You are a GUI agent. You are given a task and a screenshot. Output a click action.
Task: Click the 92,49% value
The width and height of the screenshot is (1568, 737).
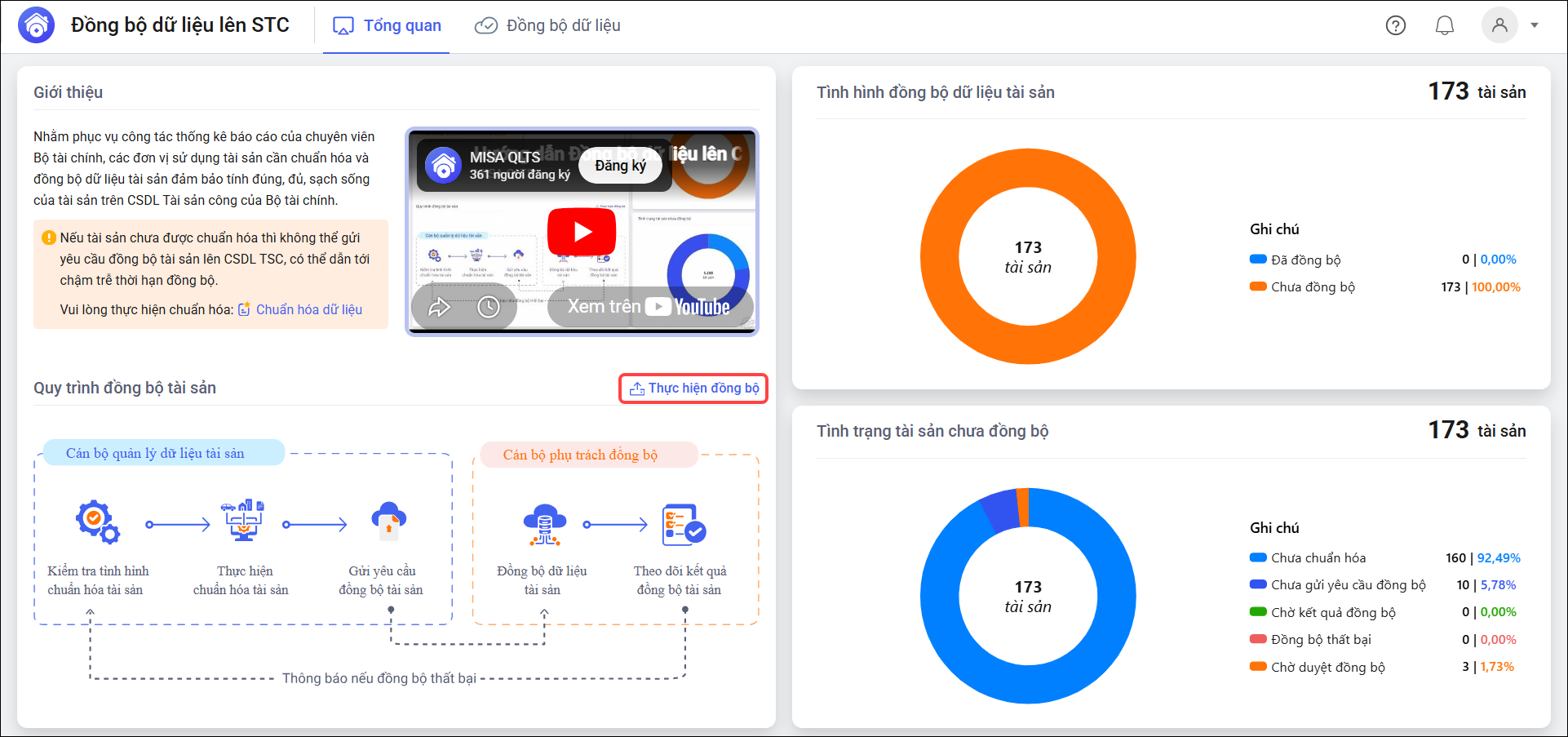click(x=1499, y=558)
